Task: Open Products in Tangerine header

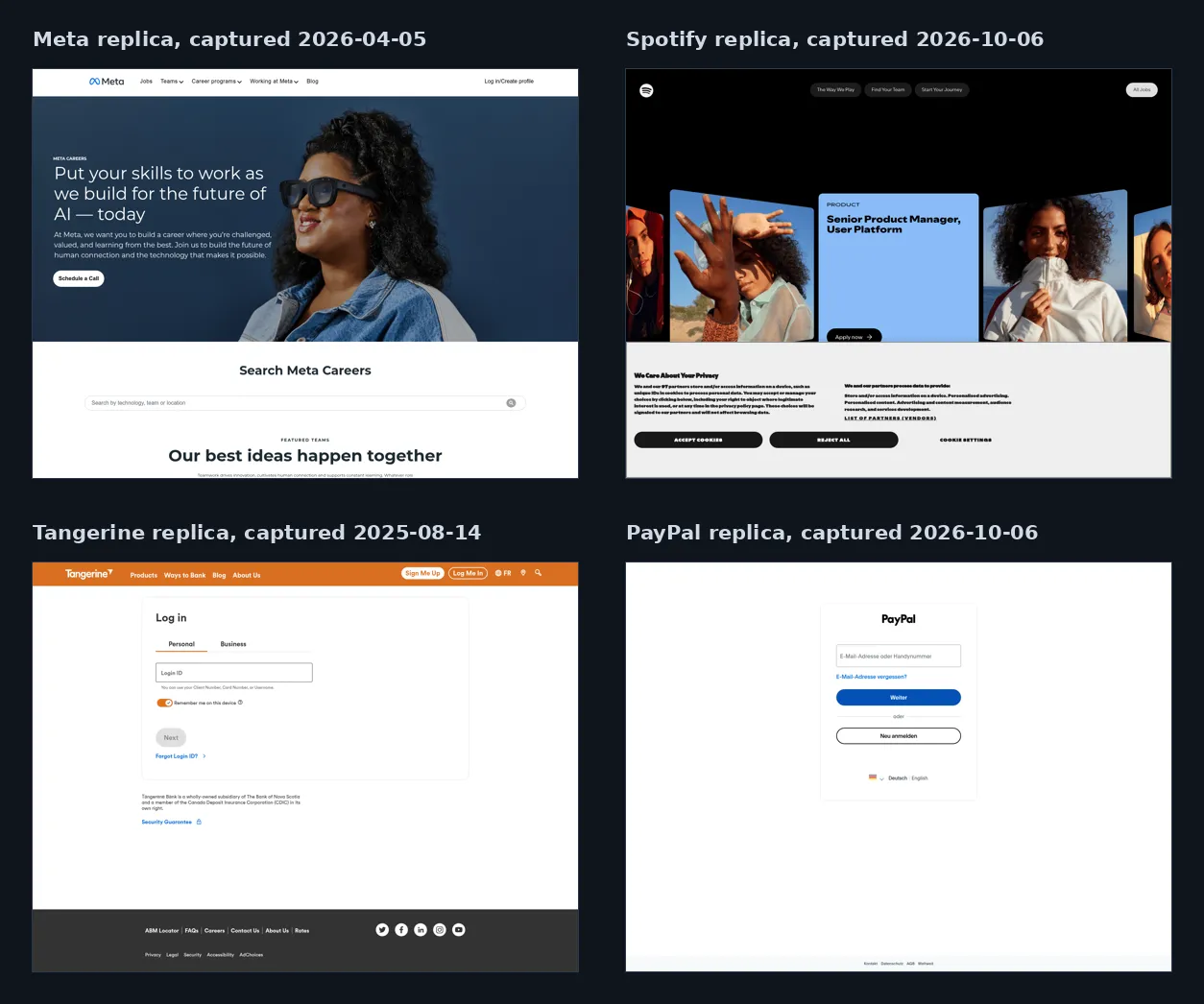Action: click(x=144, y=575)
